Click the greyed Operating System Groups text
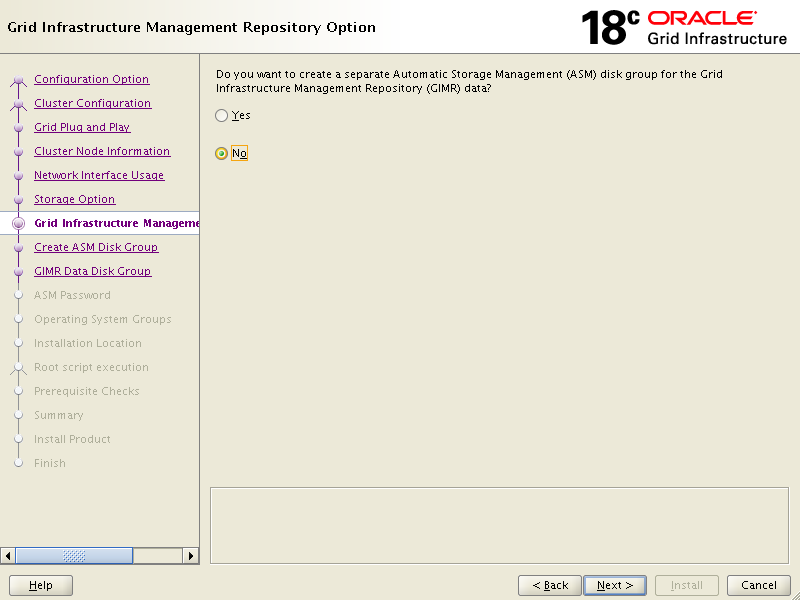 (103, 319)
